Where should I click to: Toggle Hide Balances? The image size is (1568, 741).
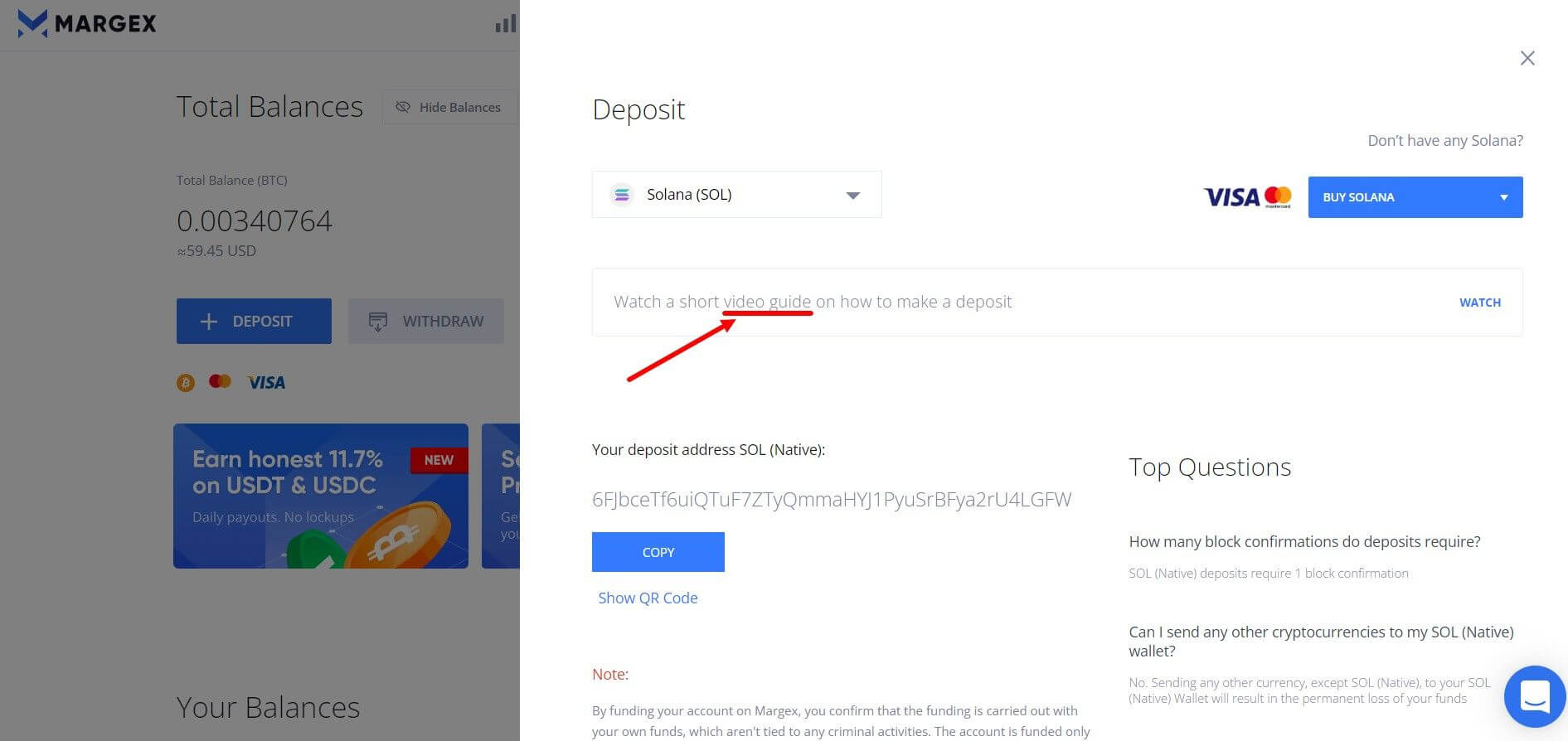[x=450, y=107]
